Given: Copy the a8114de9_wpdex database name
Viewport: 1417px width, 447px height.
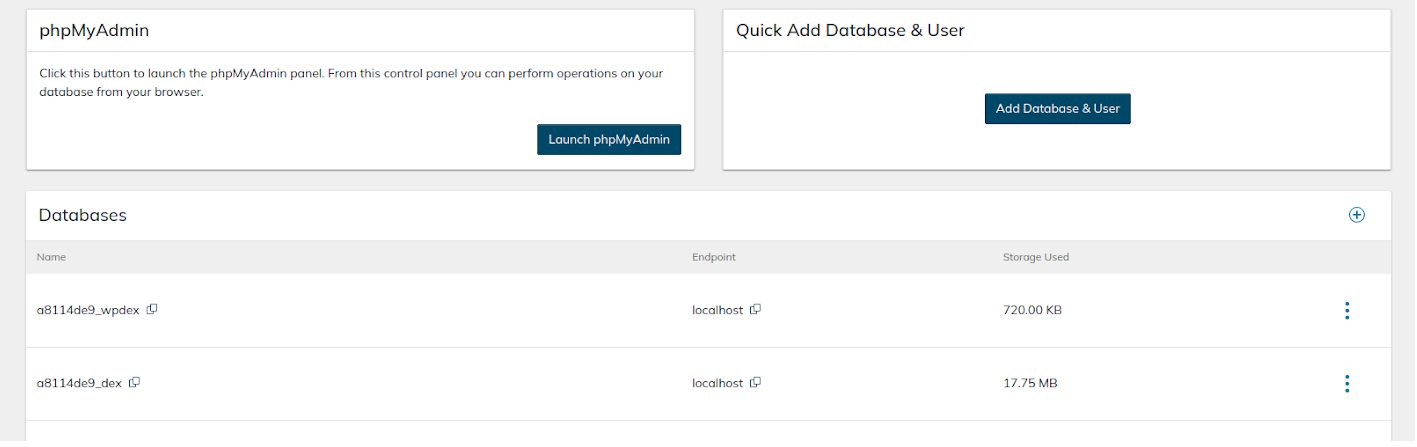Looking at the screenshot, I should tap(152, 310).
